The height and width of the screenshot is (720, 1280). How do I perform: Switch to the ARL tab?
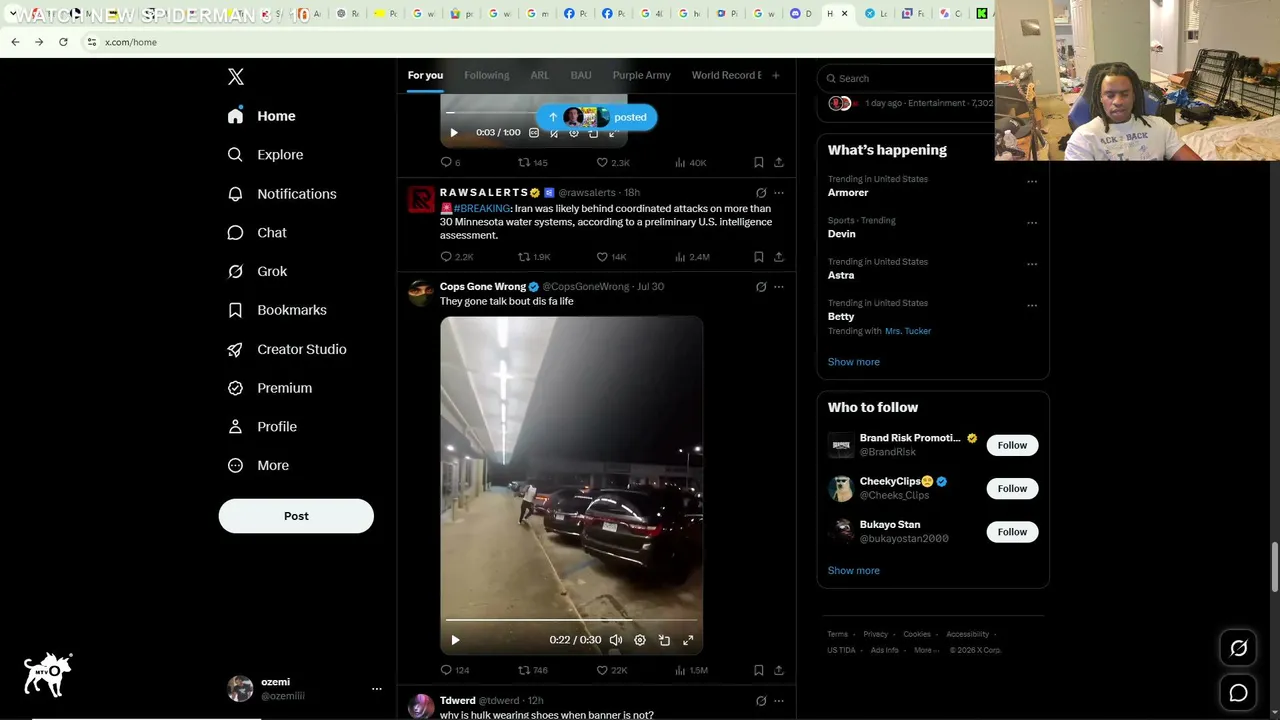coord(540,75)
